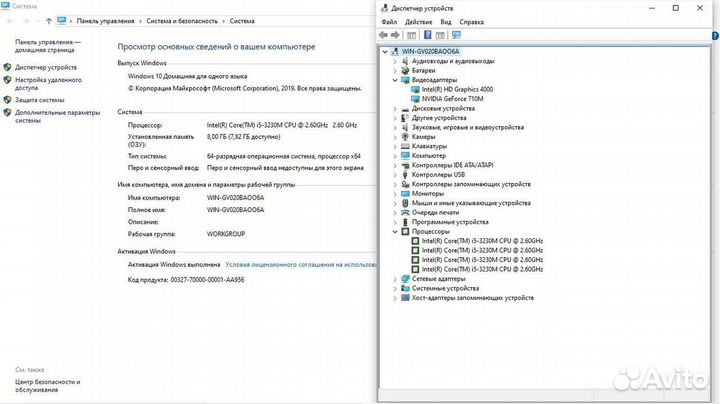The height and width of the screenshot is (404, 720).
Task: Click the display adapter icon beside Видеоадаптеры
Action: point(405,80)
